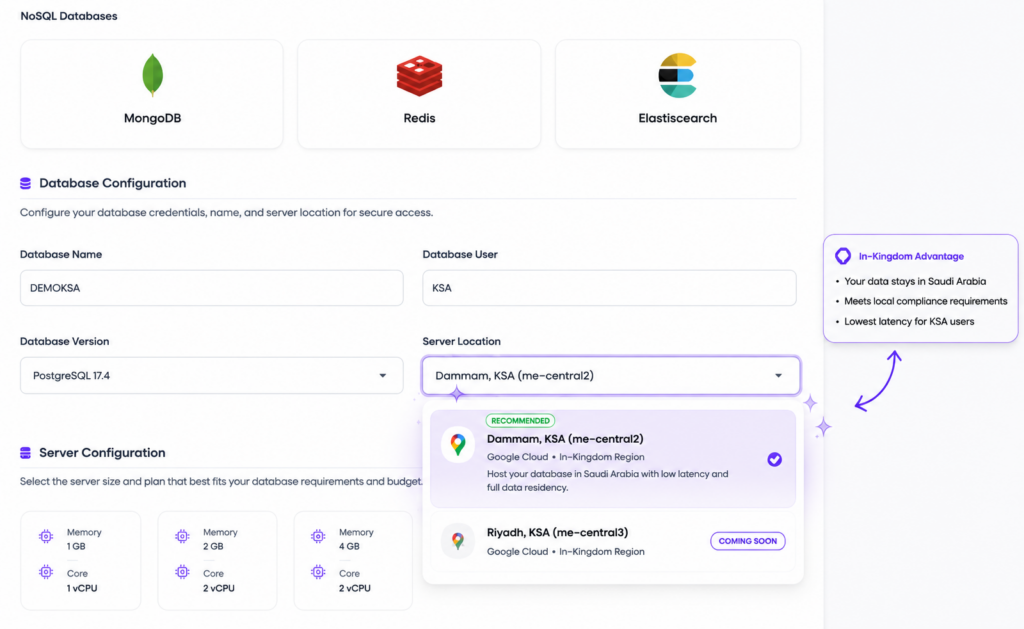Screen dimensions: 1024x629
Task: Click the Database User field containing KSA
Action: [x=609, y=288]
